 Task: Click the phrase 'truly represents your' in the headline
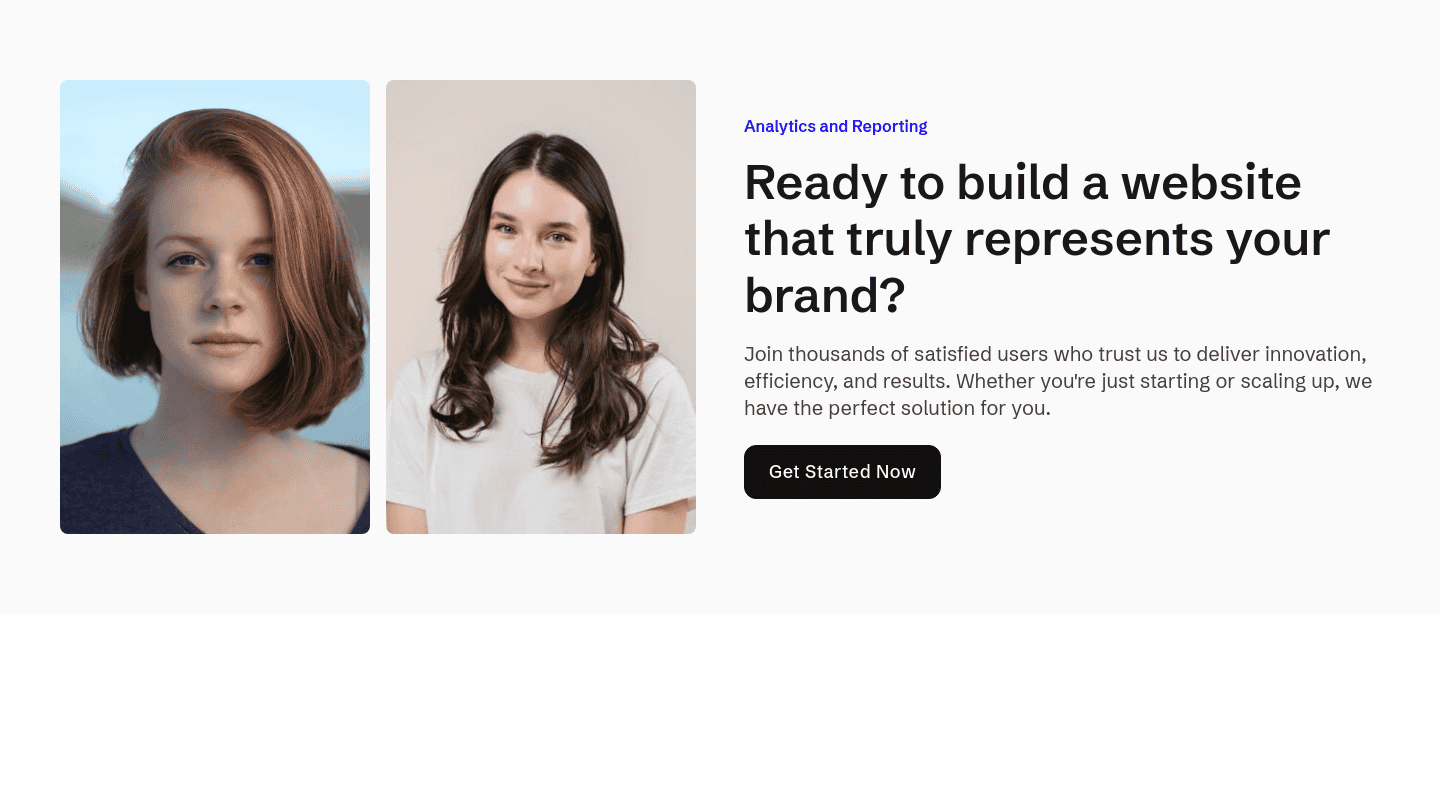1089,239
